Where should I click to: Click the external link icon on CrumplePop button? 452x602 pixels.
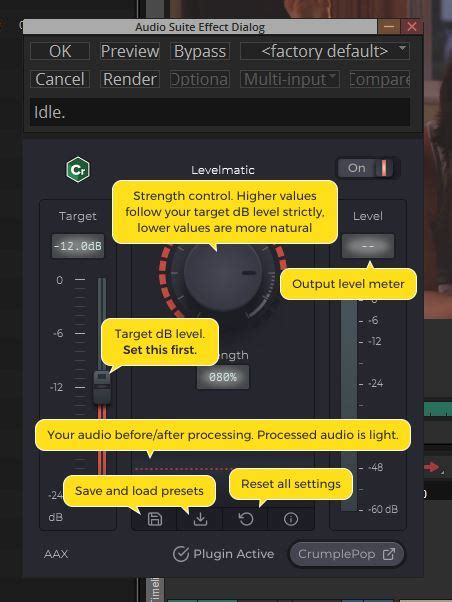(x=389, y=554)
